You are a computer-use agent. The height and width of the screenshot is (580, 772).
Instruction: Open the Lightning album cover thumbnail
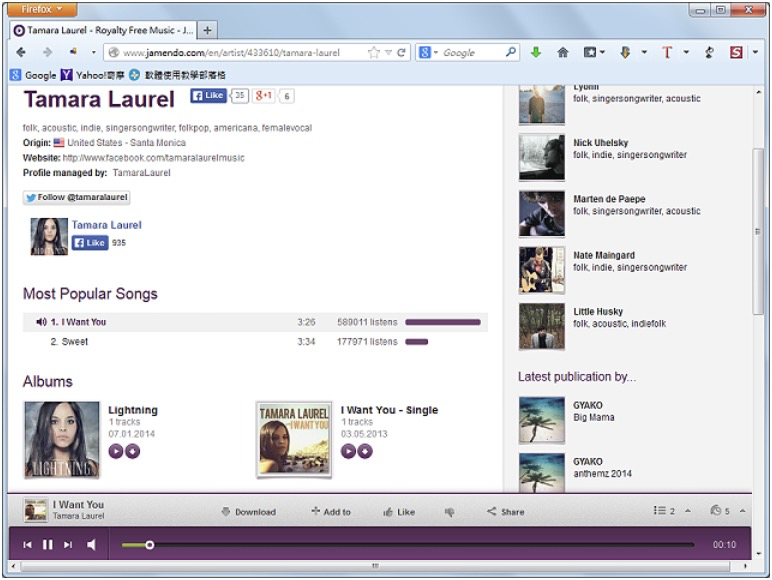pyautogui.click(x=62, y=440)
